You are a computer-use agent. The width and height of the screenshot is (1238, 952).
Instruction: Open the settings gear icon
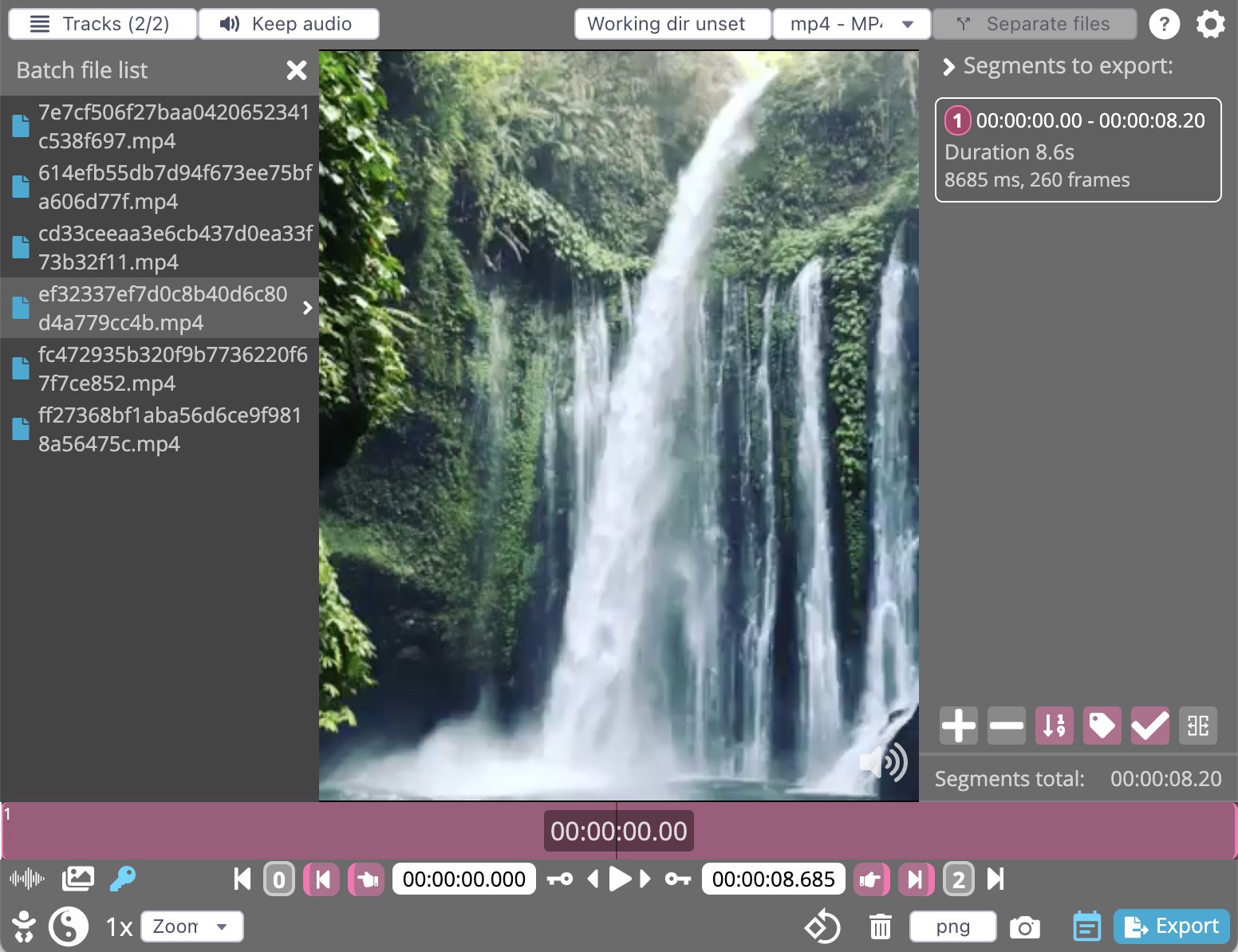pos(1211,24)
